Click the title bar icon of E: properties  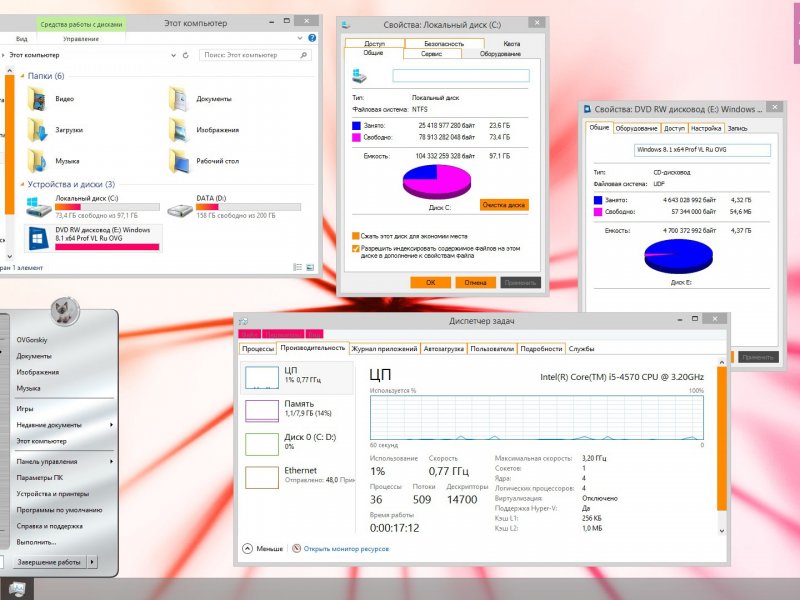click(587, 109)
